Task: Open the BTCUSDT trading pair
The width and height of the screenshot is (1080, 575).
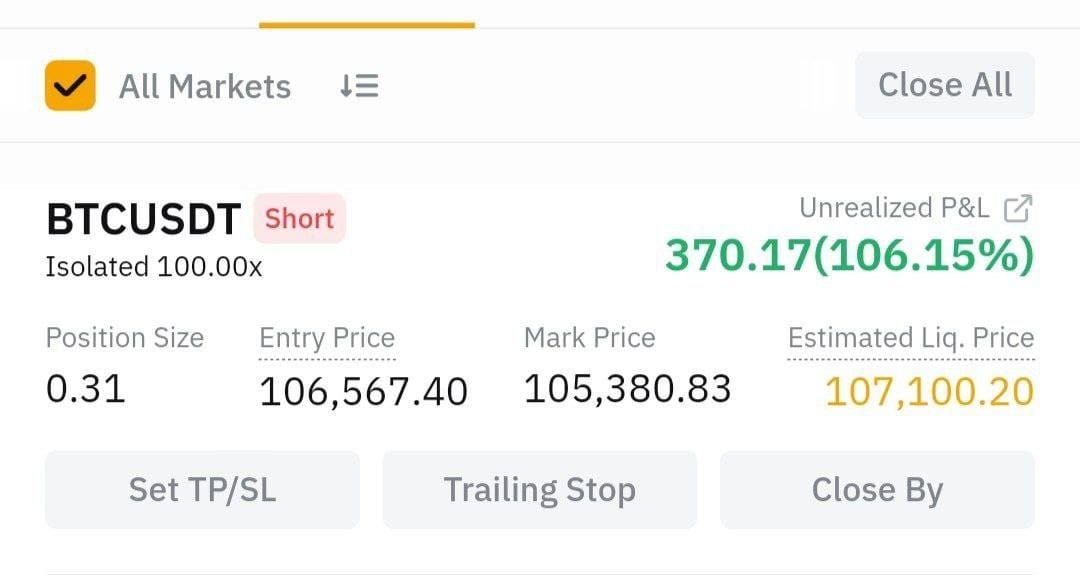Action: click(143, 219)
